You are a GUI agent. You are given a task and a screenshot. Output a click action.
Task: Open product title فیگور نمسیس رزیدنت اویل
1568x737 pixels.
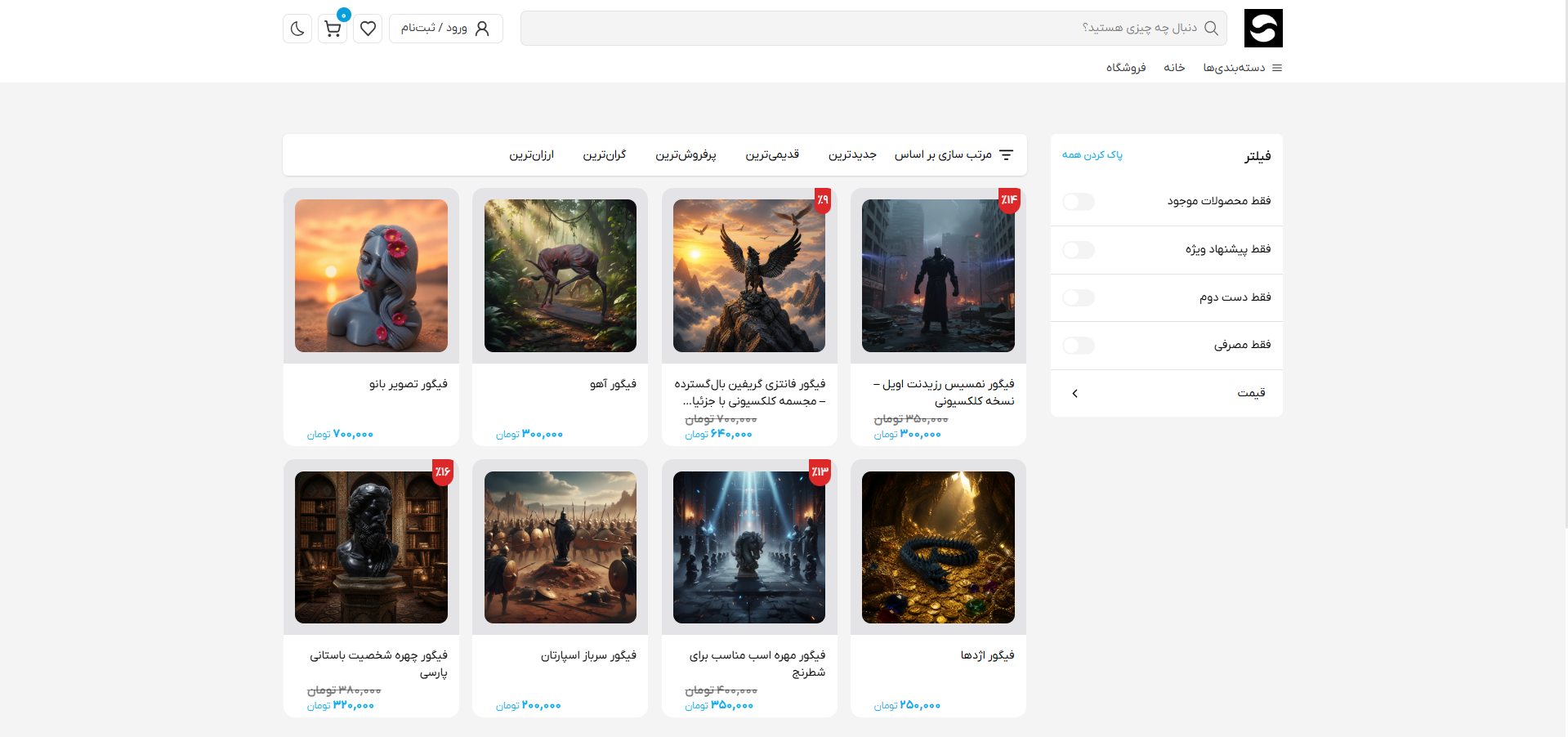[x=945, y=392]
